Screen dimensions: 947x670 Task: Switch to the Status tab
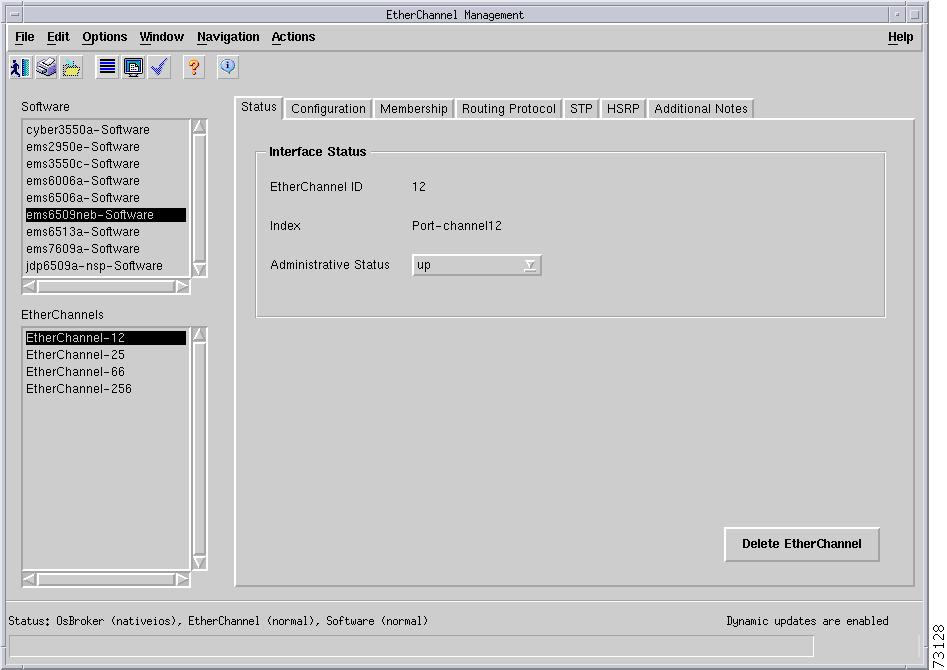pyautogui.click(x=258, y=107)
